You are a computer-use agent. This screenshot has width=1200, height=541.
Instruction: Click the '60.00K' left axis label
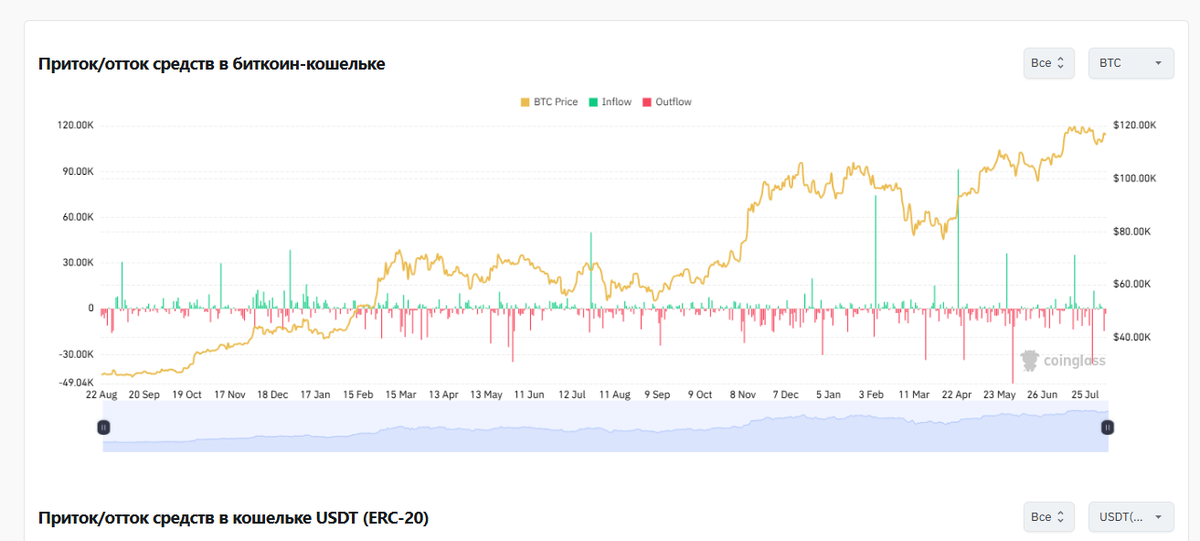tap(78, 217)
